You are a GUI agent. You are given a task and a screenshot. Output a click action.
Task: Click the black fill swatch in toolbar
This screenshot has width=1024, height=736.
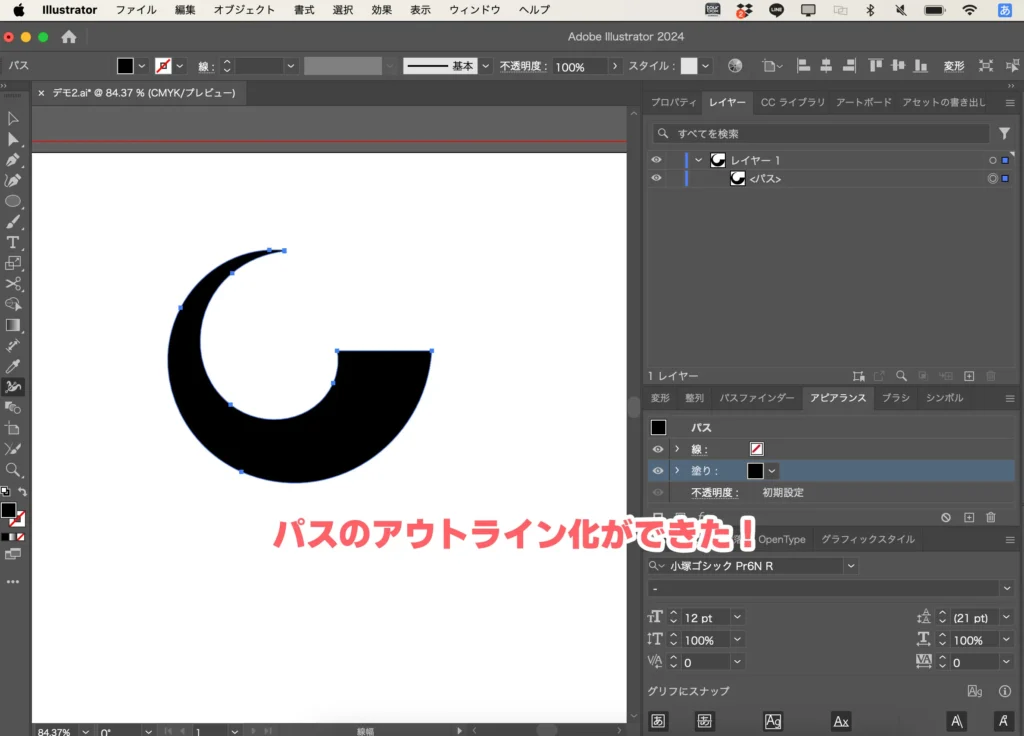(x=8, y=510)
